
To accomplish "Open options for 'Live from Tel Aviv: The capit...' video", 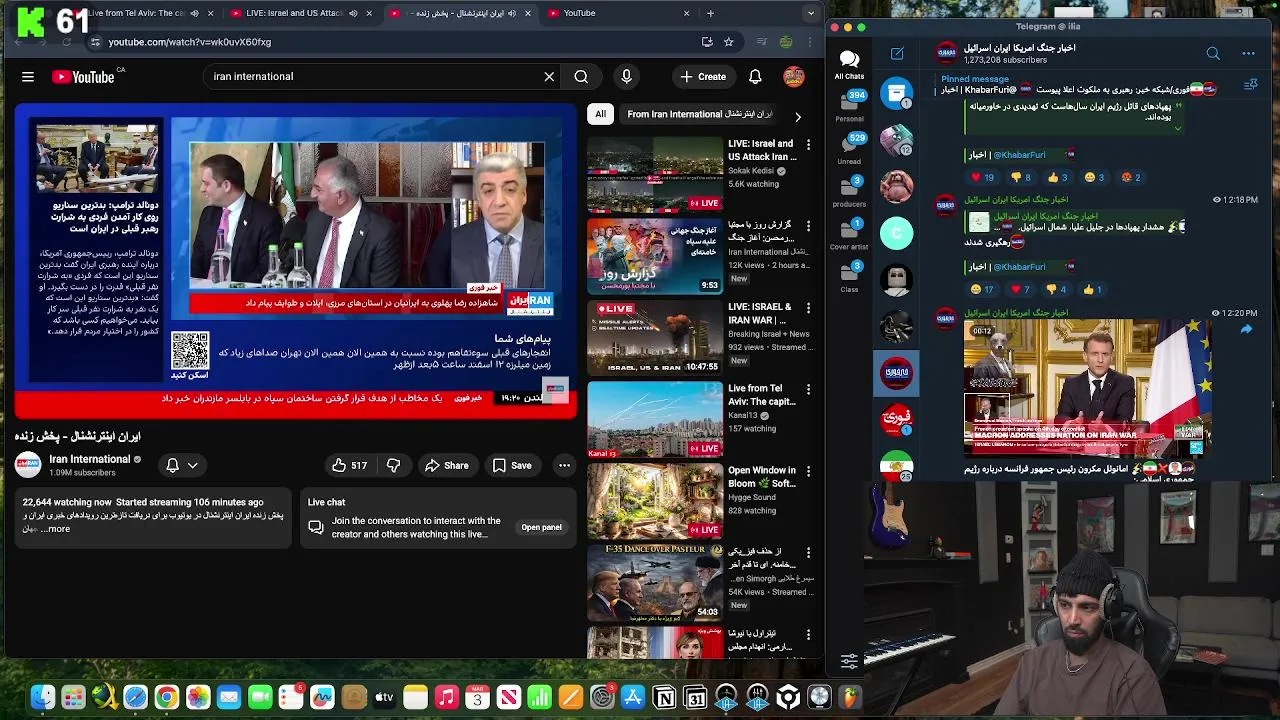I will 808,390.
